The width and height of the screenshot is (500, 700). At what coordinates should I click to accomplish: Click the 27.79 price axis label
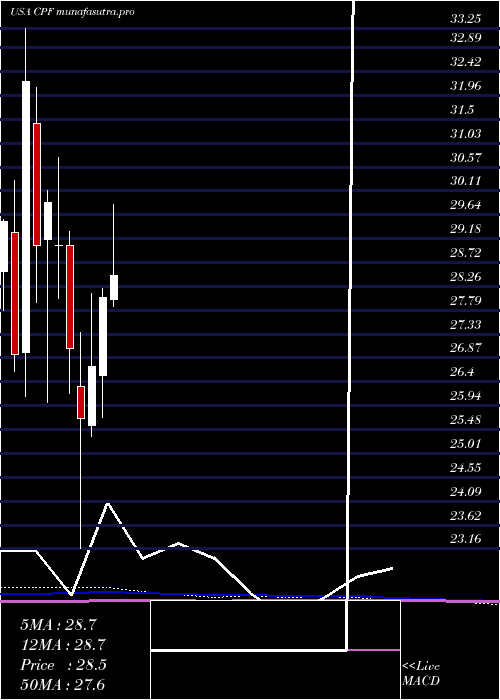pos(465,300)
